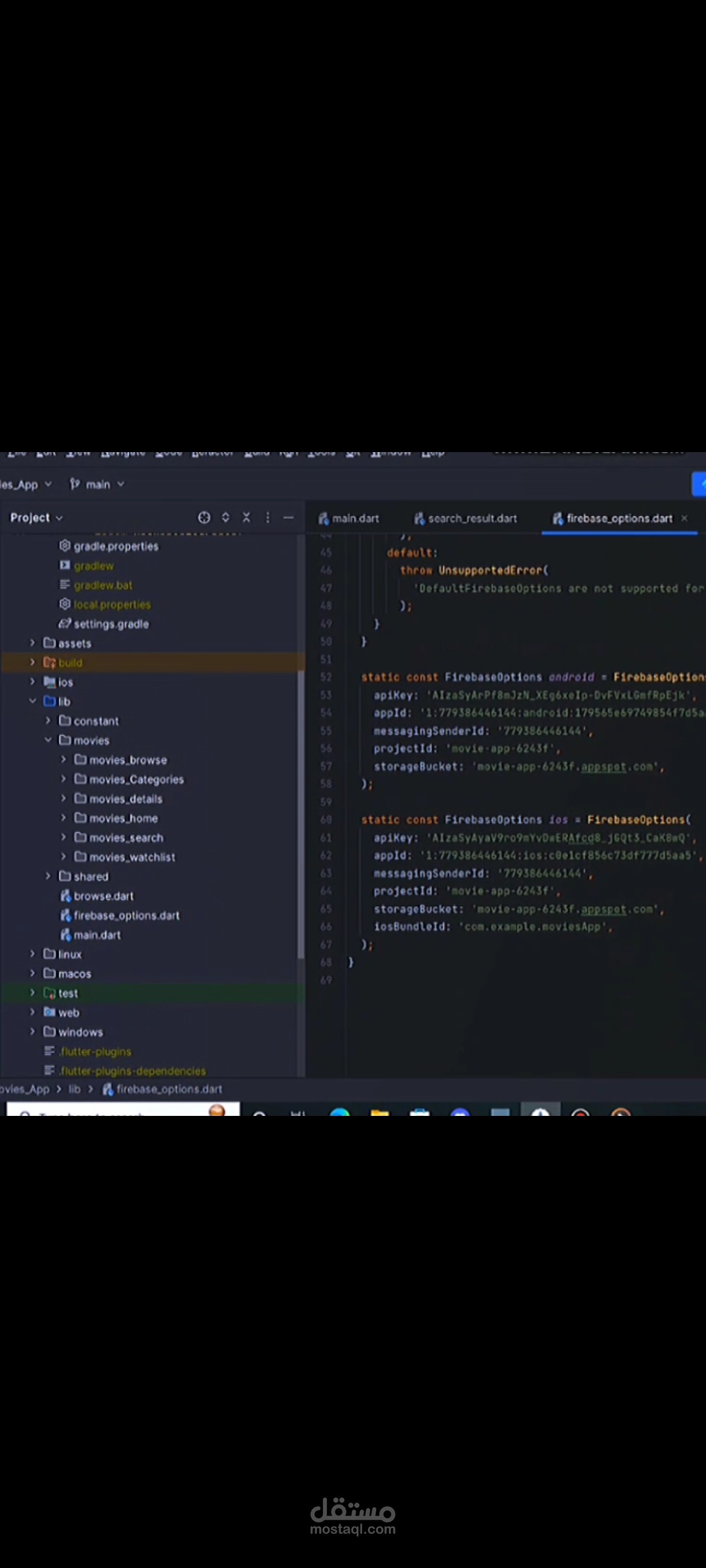
Task: Select the movies_search folder
Action: pyautogui.click(x=126, y=838)
